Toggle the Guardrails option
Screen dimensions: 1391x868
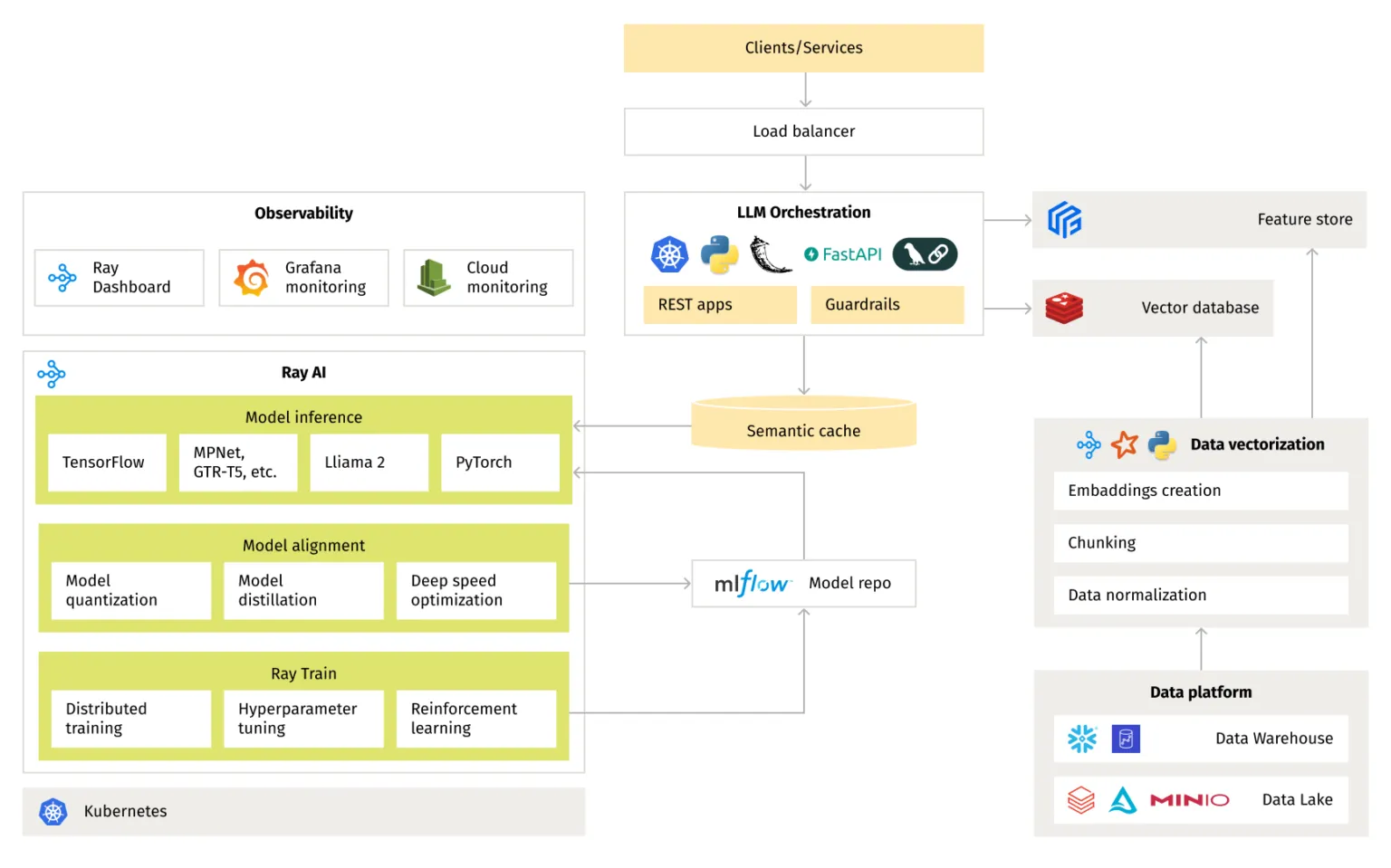(x=887, y=304)
